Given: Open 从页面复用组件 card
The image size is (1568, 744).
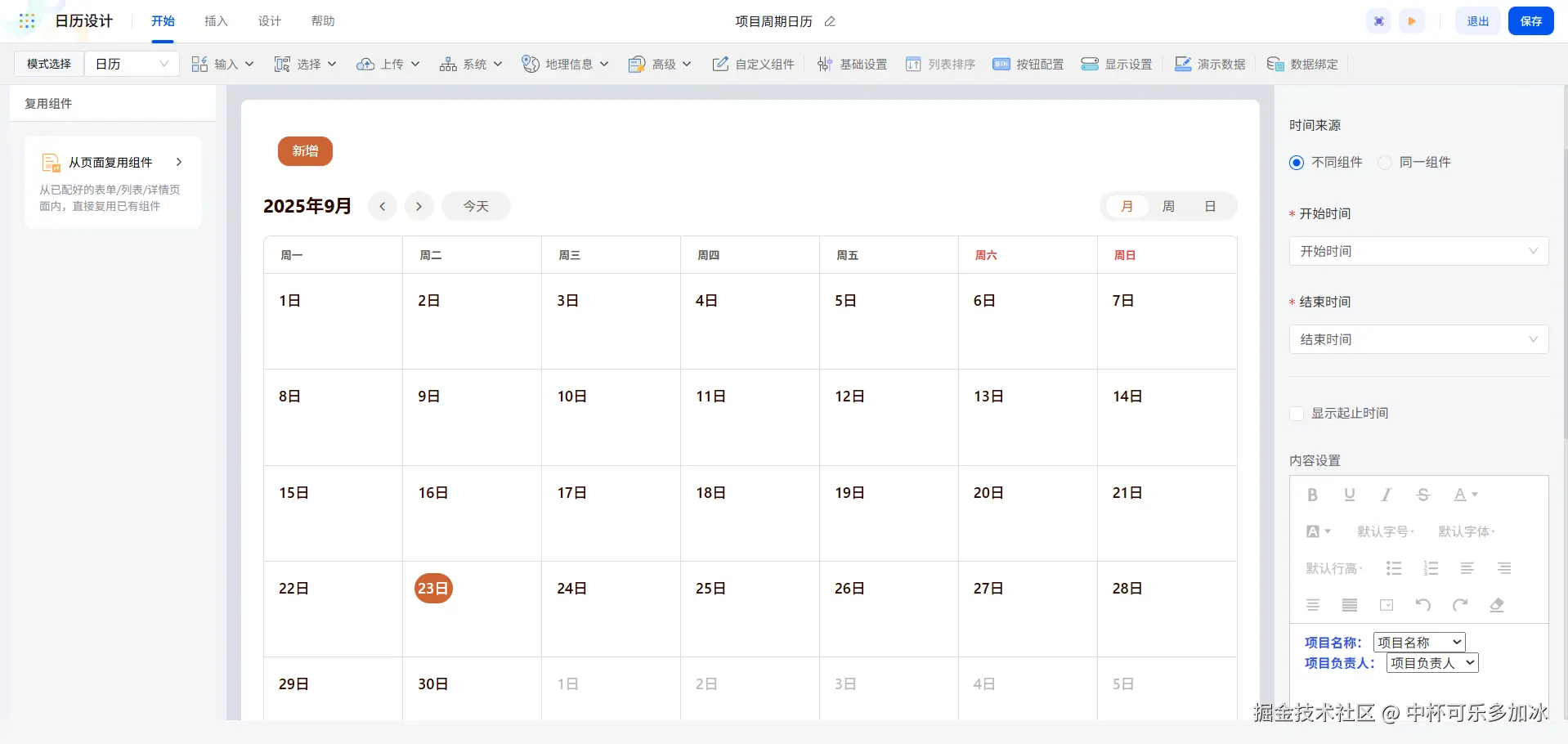Looking at the screenshot, I should click(113, 182).
